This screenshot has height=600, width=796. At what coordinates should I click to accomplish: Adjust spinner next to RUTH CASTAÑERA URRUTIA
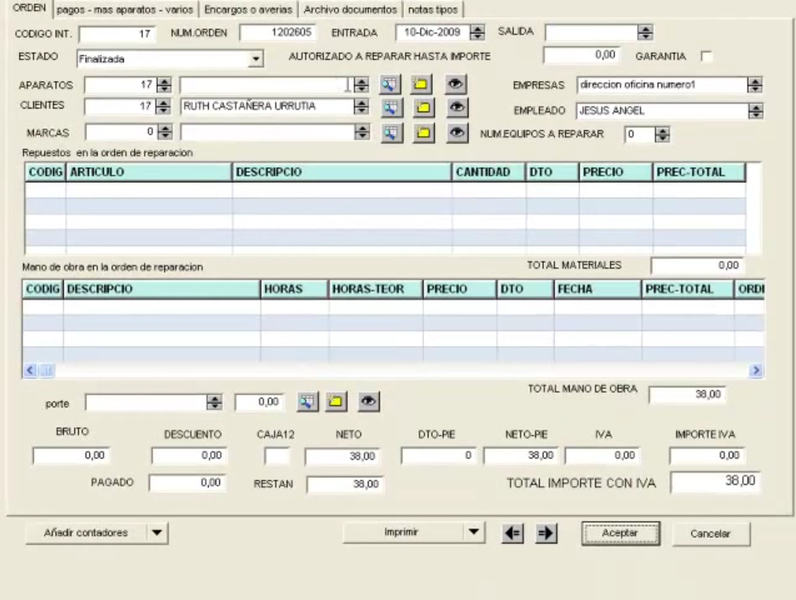coord(361,106)
